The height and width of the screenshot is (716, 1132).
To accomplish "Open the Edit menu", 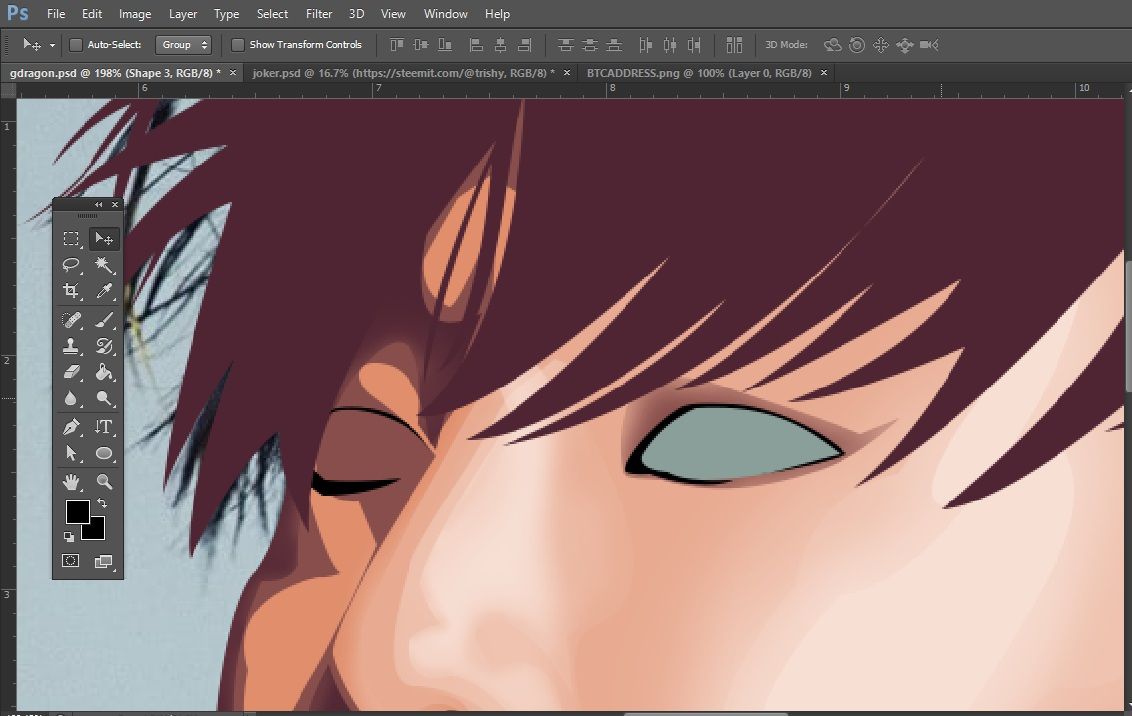I will pyautogui.click(x=92, y=14).
